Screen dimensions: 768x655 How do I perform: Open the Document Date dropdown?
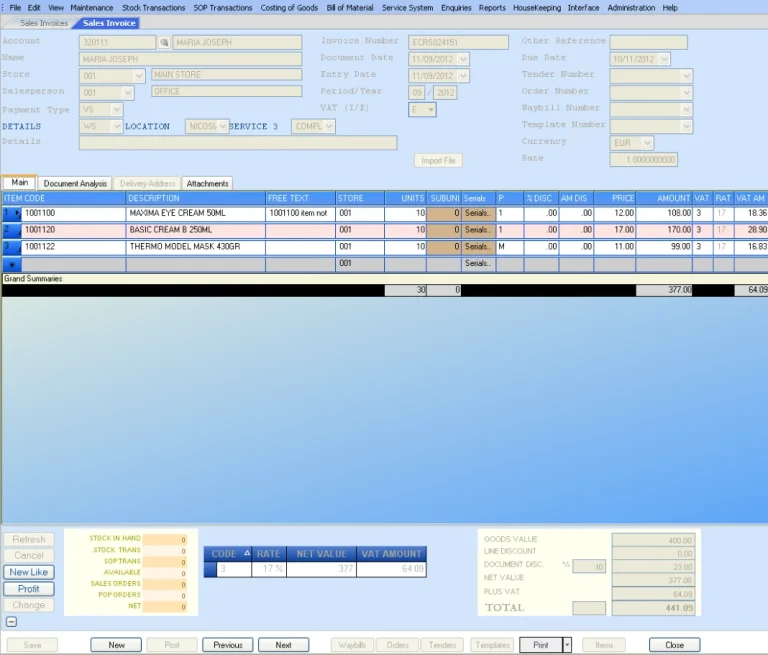(x=463, y=59)
